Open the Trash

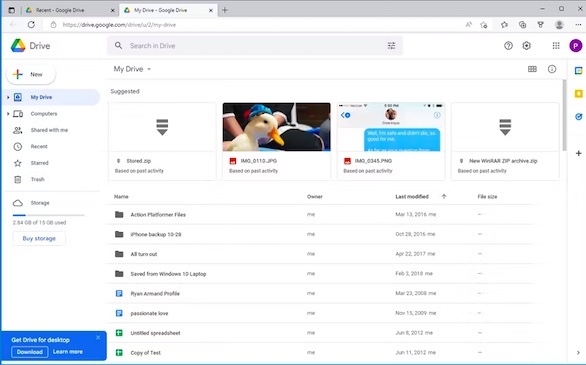tap(37, 179)
